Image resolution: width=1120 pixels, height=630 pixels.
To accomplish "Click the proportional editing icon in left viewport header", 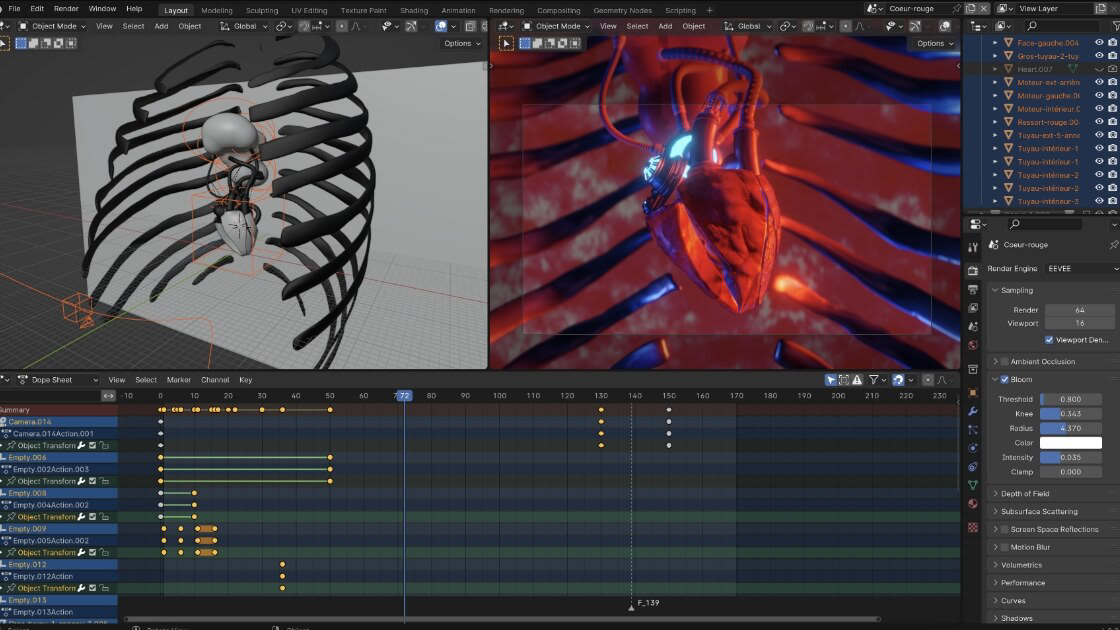I will 341,26.
